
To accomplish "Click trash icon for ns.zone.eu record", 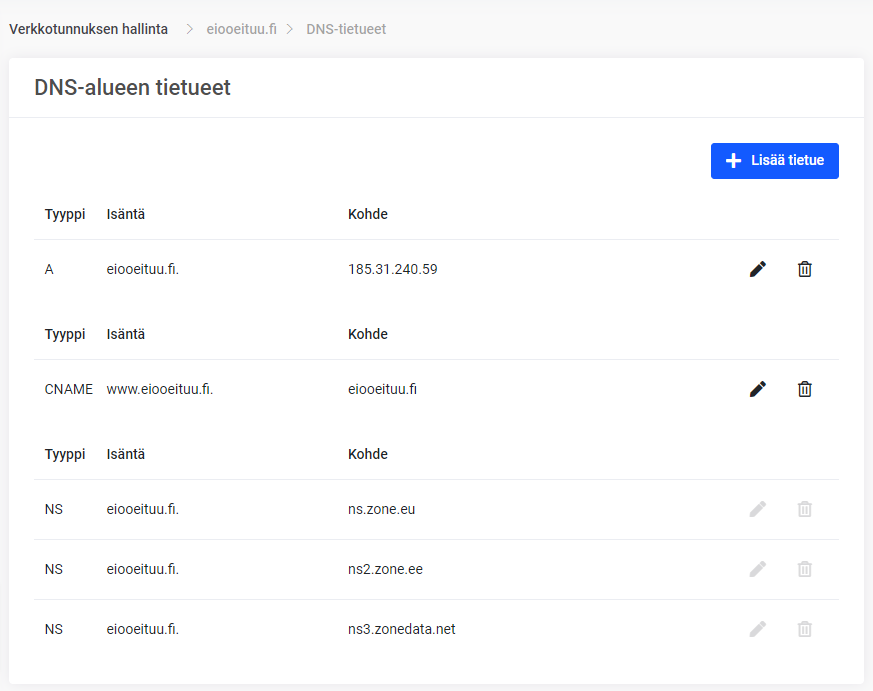I will tap(804, 509).
